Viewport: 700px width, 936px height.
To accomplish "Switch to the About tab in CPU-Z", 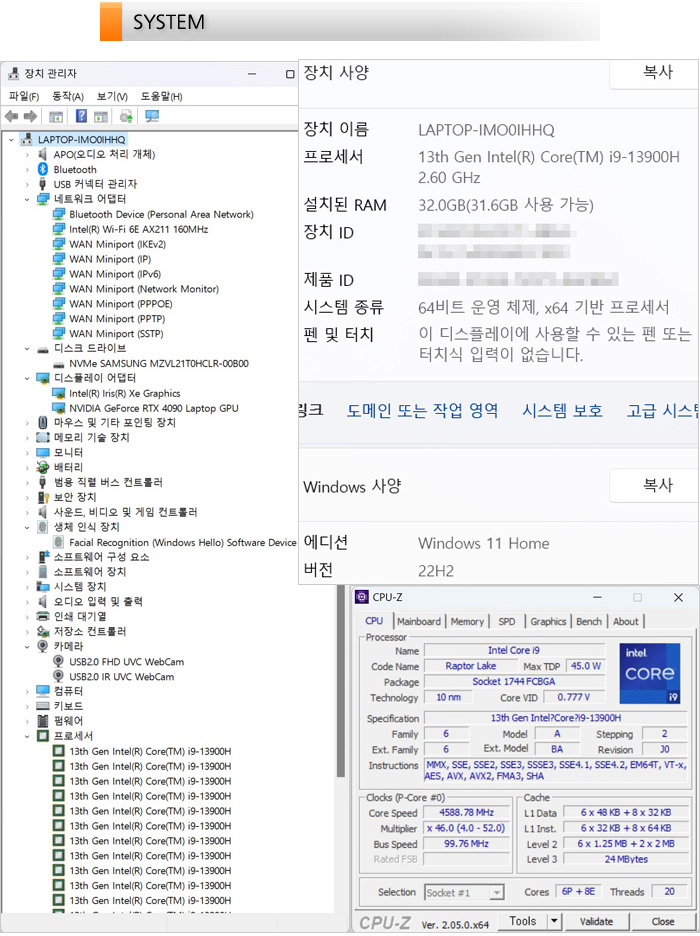I will click(x=625, y=621).
